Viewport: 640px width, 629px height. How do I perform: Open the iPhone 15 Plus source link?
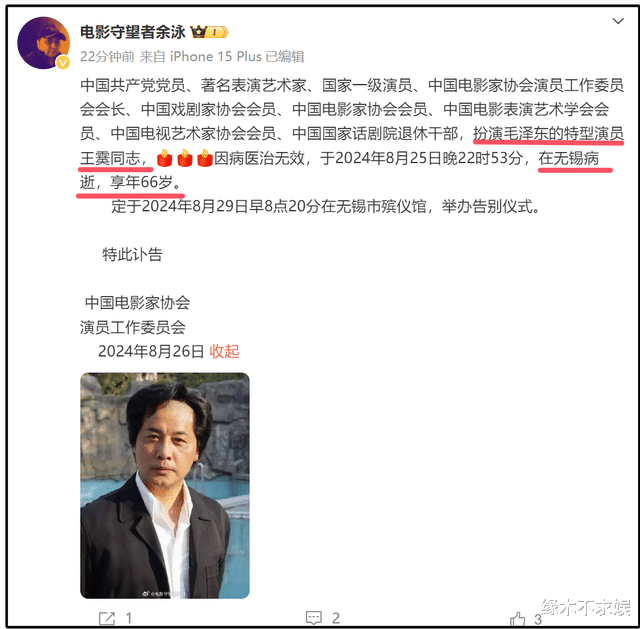pos(216,56)
